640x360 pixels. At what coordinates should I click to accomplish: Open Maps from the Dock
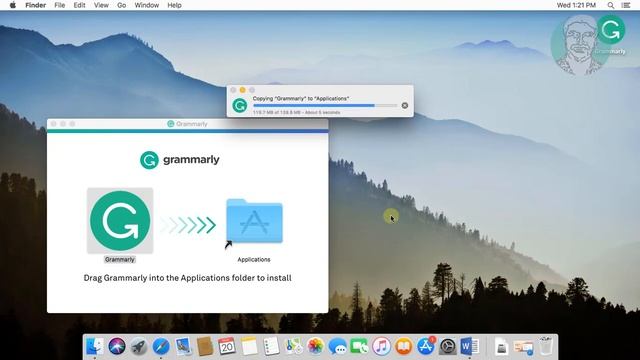point(293,347)
